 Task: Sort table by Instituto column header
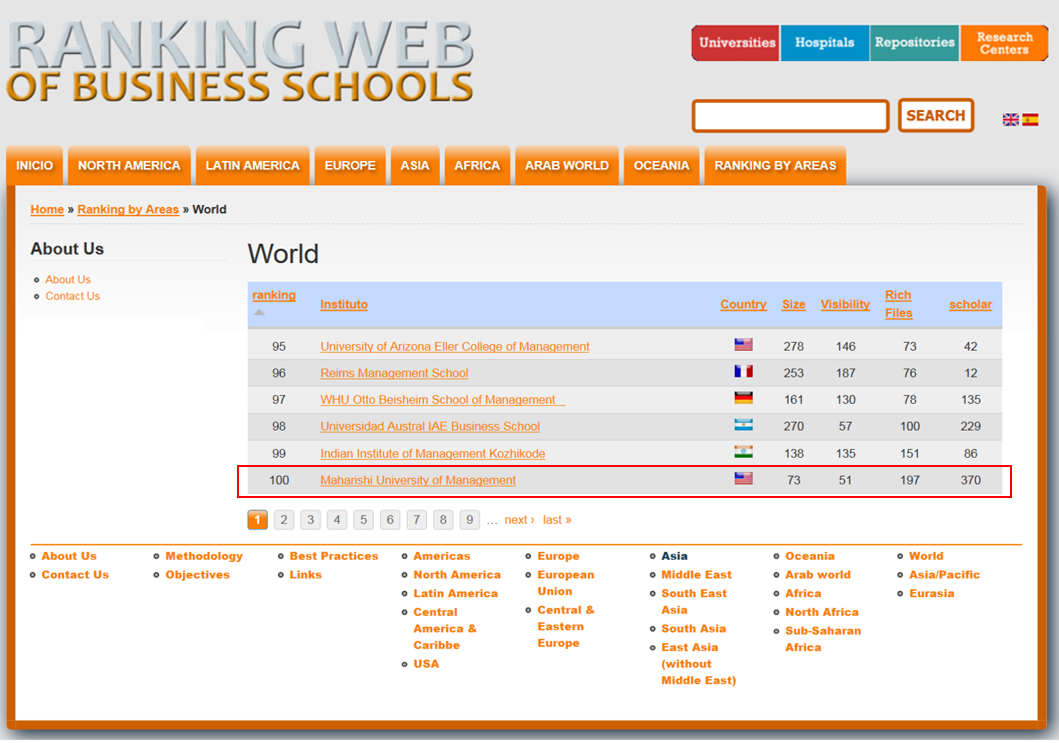344,305
